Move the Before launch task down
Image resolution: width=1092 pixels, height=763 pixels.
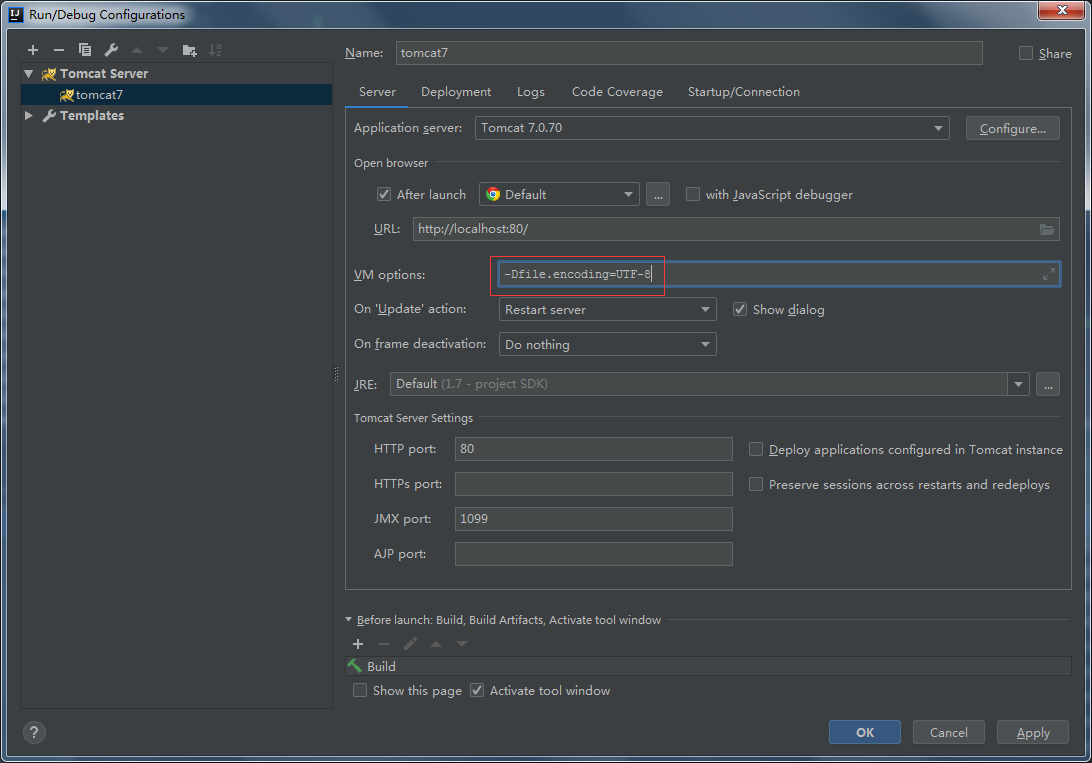pyautogui.click(x=462, y=644)
